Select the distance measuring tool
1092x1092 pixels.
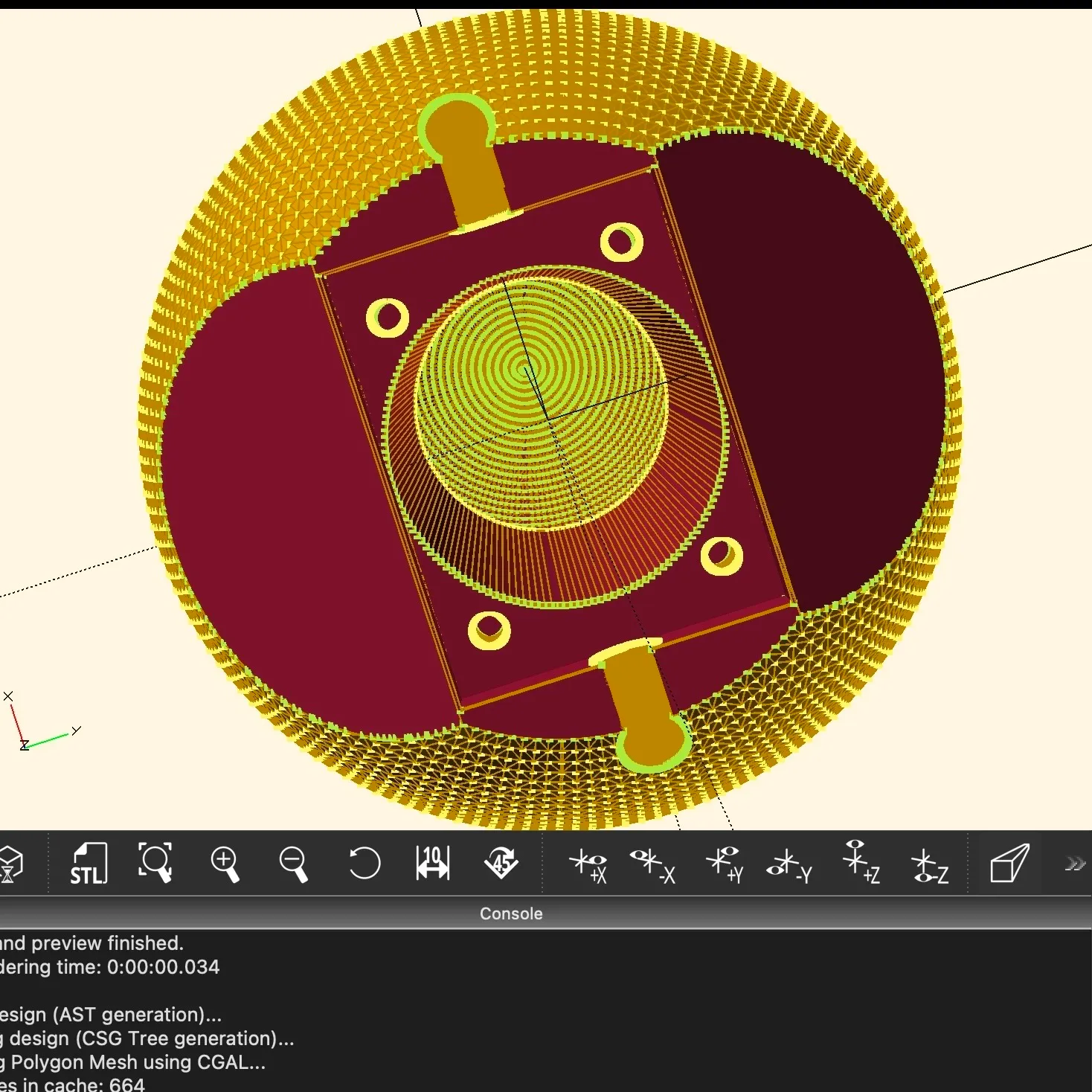click(432, 864)
